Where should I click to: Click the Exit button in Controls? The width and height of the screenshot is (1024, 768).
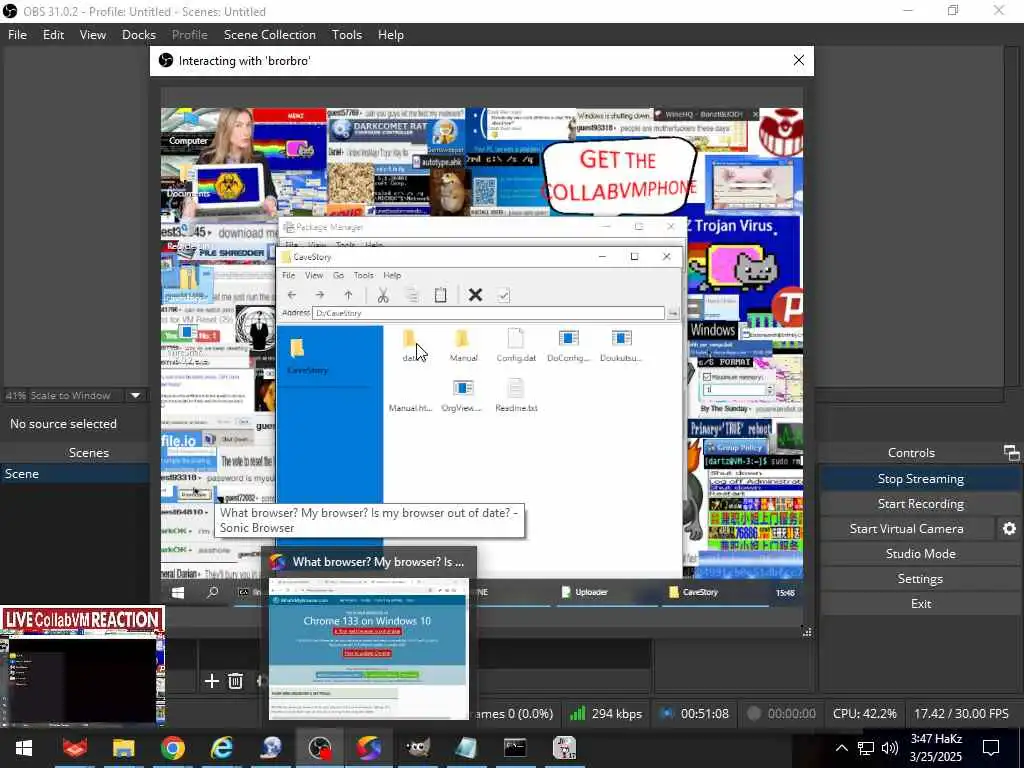coord(920,603)
